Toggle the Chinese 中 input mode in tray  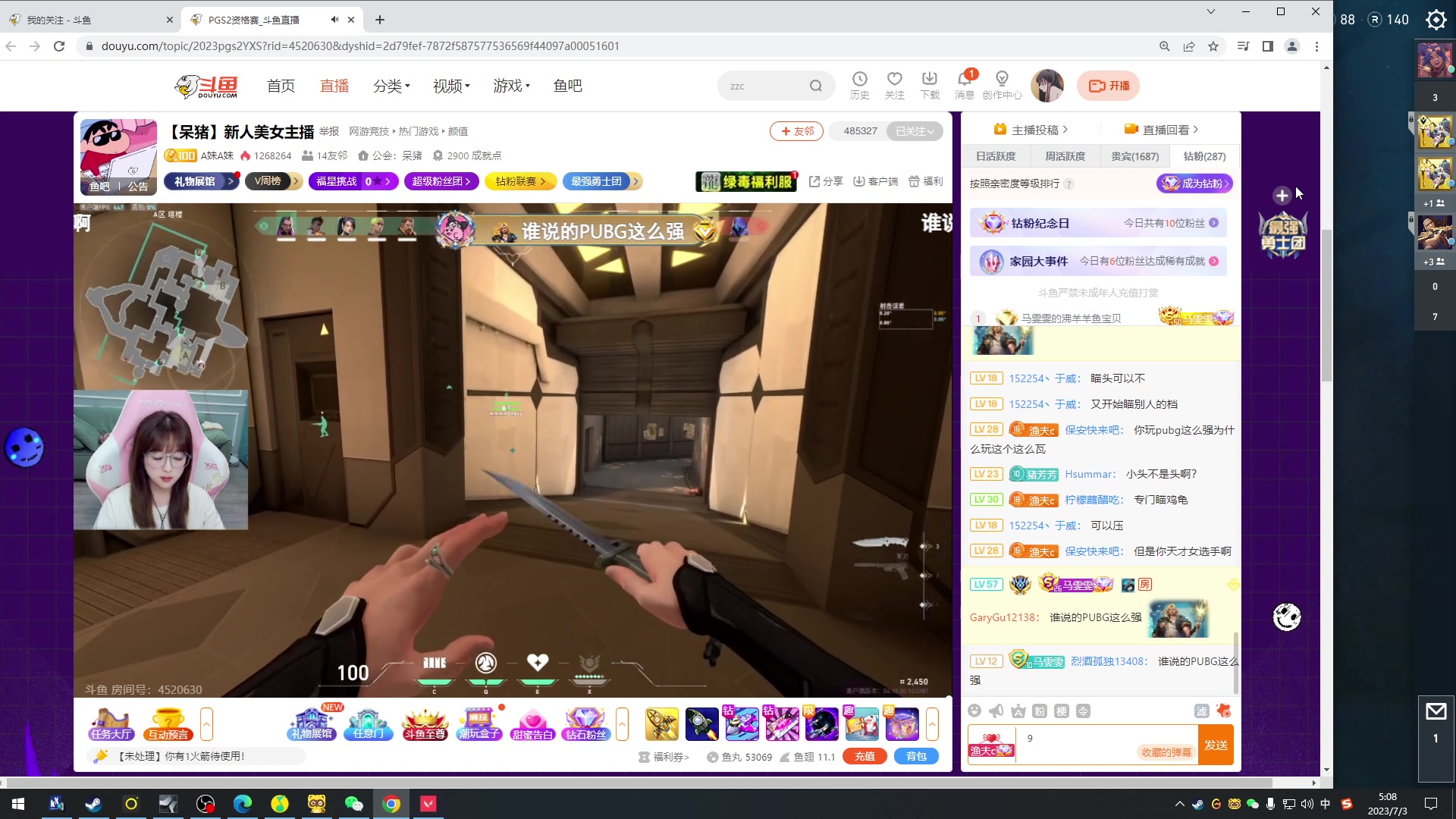pos(1325,804)
